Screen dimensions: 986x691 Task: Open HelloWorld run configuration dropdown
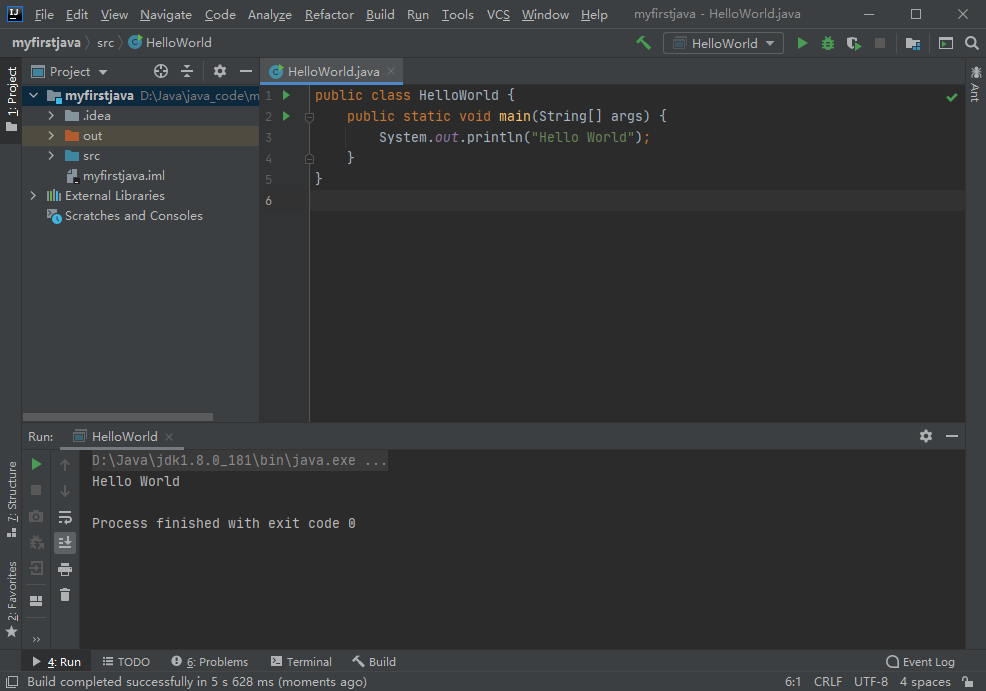pos(724,43)
